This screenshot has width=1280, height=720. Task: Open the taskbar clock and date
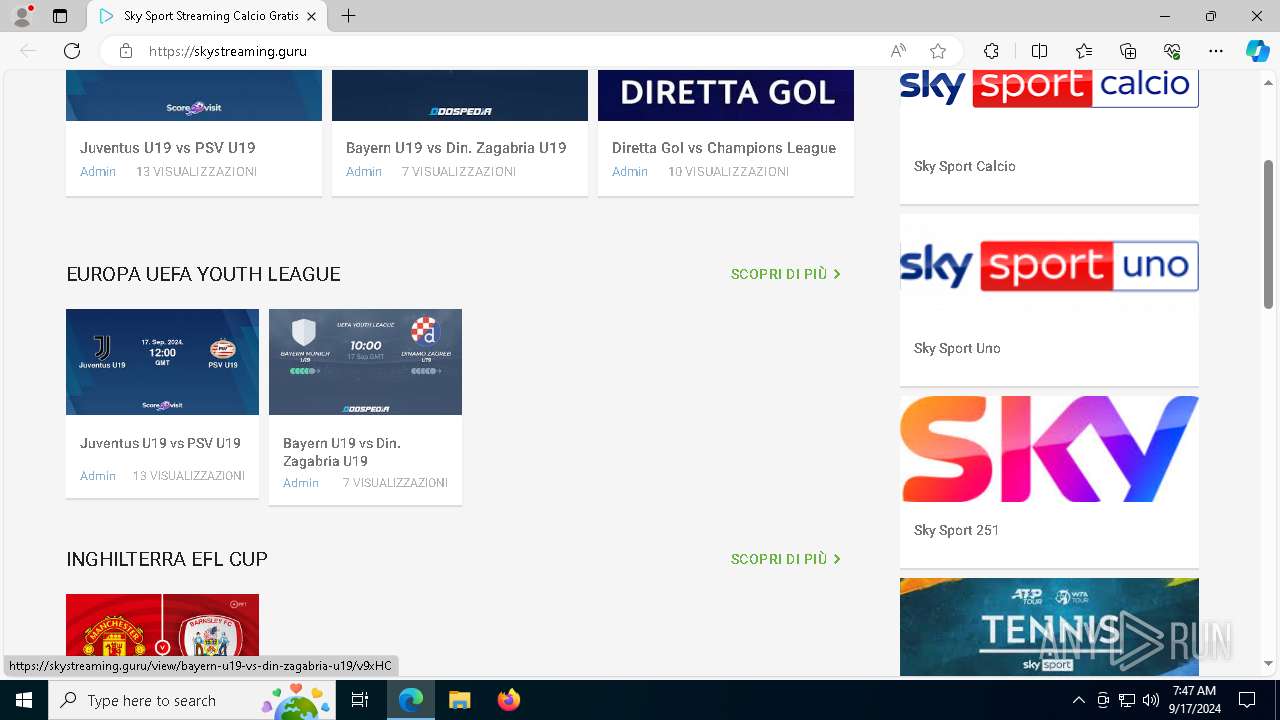coord(1194,700)
